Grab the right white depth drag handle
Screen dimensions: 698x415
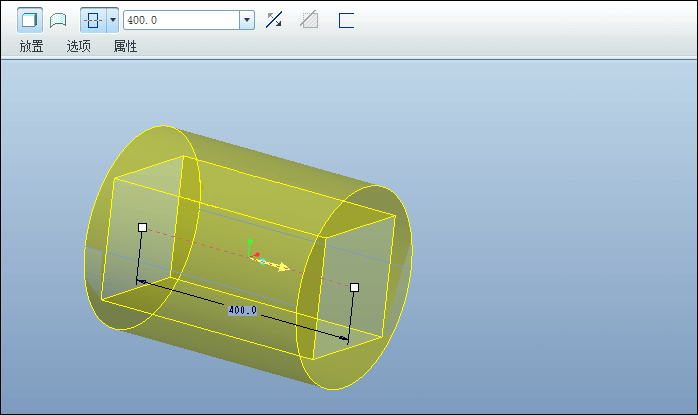(x=354, y=288)
